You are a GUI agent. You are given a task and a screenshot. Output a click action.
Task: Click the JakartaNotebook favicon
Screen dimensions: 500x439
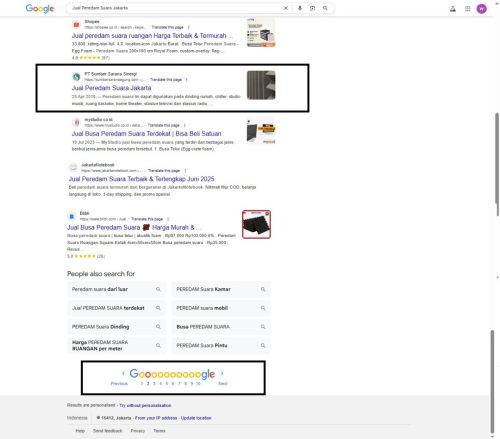click(x=73, y=168)
